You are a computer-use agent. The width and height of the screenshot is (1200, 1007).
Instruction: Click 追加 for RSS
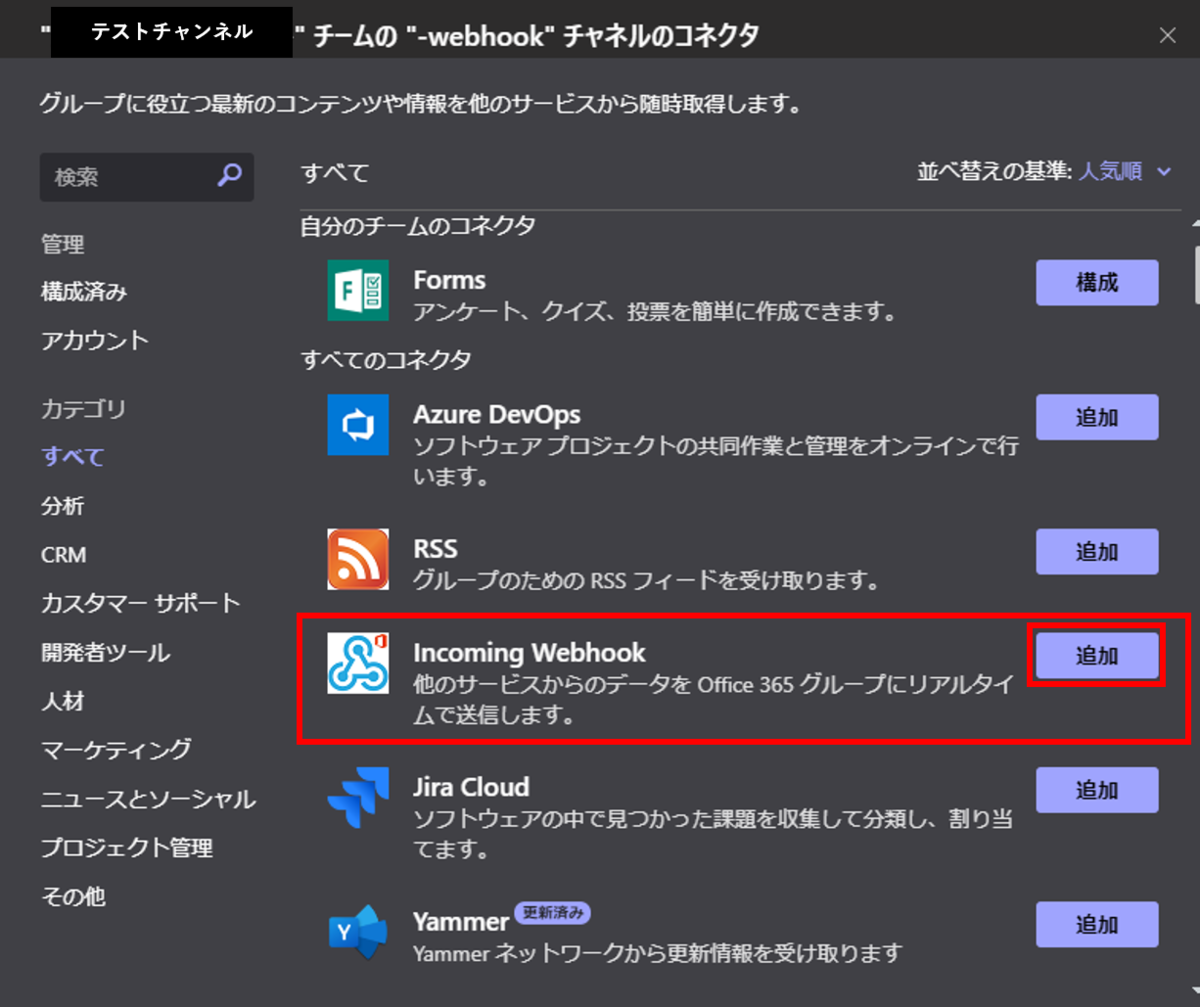(x=1097, y=552)
